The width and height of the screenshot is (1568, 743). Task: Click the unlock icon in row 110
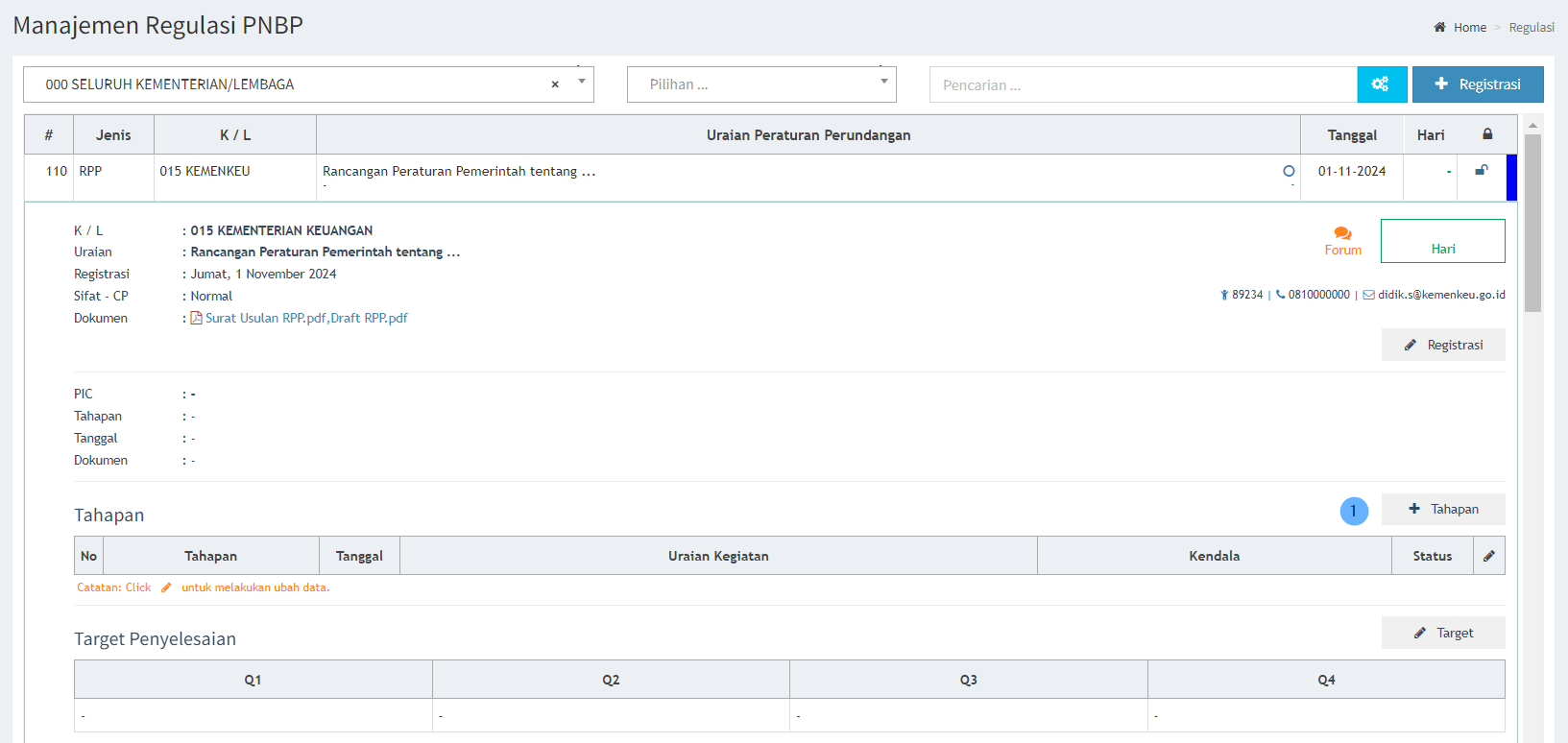1481,171
